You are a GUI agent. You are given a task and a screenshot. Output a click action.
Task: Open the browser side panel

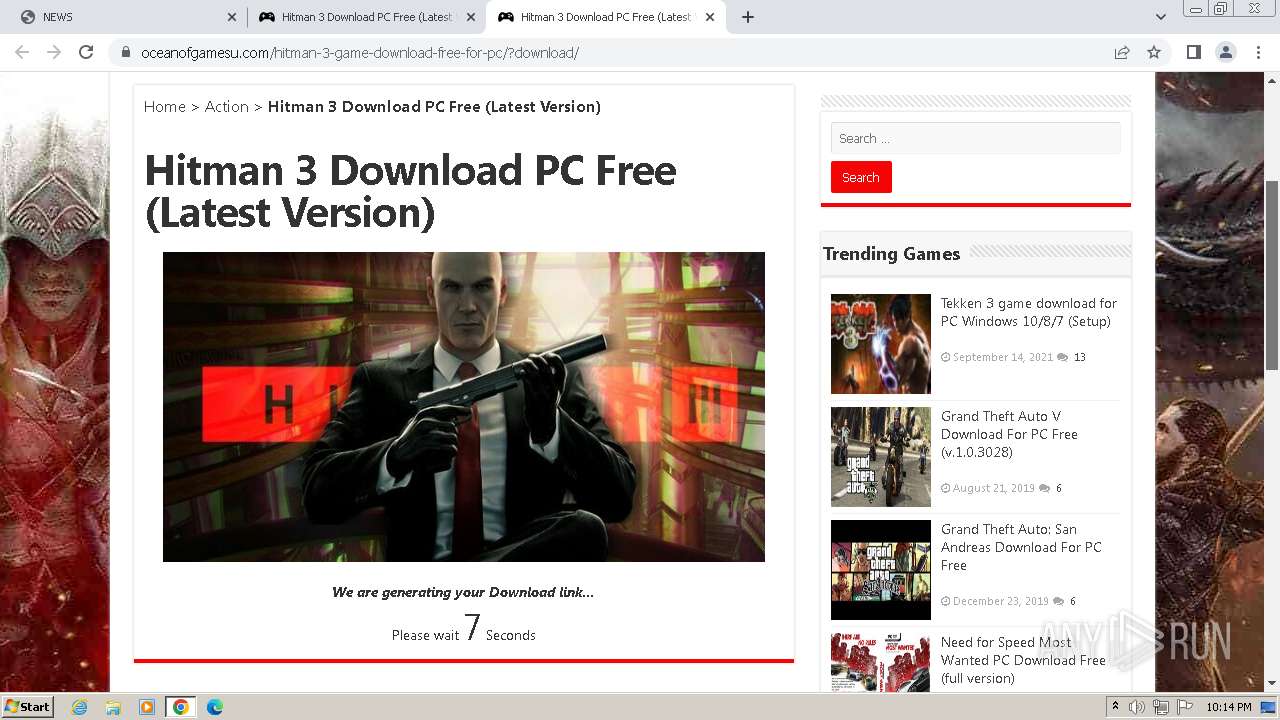[x=1193, y=52]
